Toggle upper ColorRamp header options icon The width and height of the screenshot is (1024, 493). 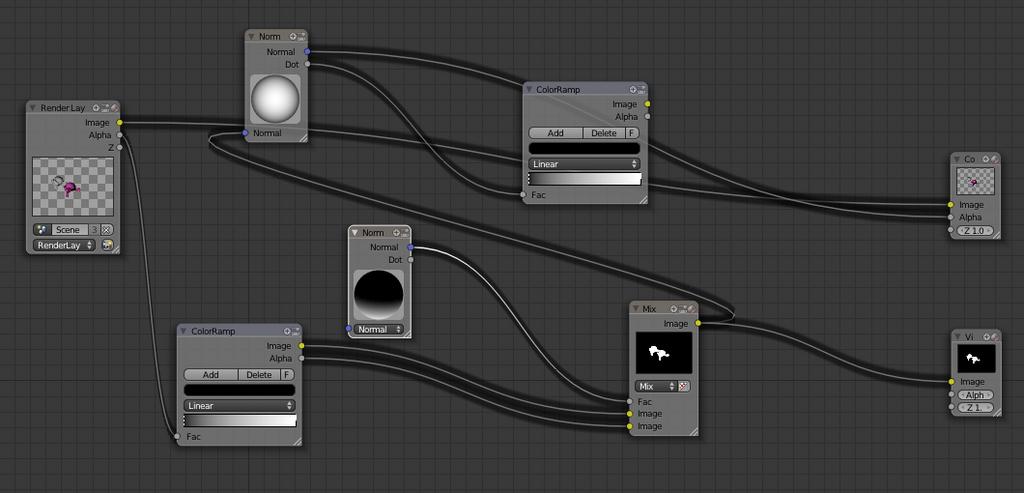click(642, 89)
